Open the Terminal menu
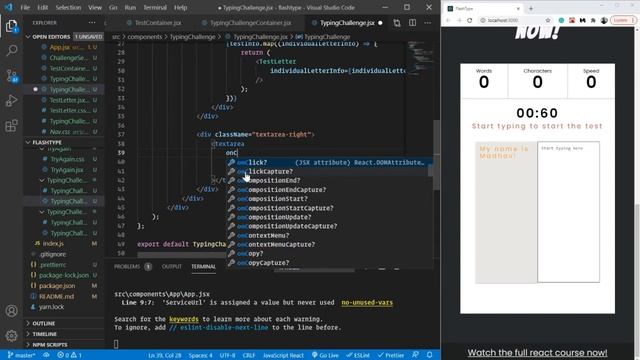This screenshot has height=360, width=640. (155, 7)
